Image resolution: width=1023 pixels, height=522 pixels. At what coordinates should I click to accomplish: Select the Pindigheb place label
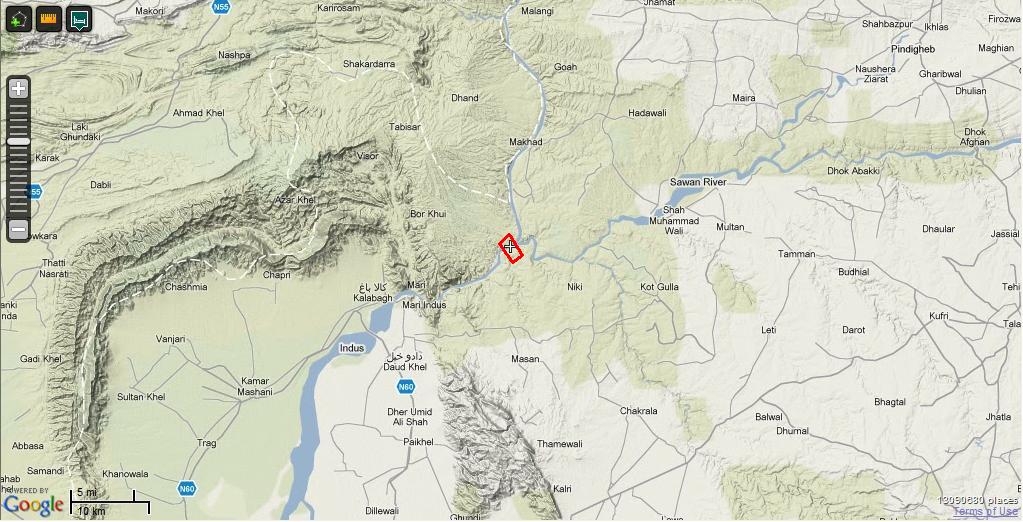point(913,49)
